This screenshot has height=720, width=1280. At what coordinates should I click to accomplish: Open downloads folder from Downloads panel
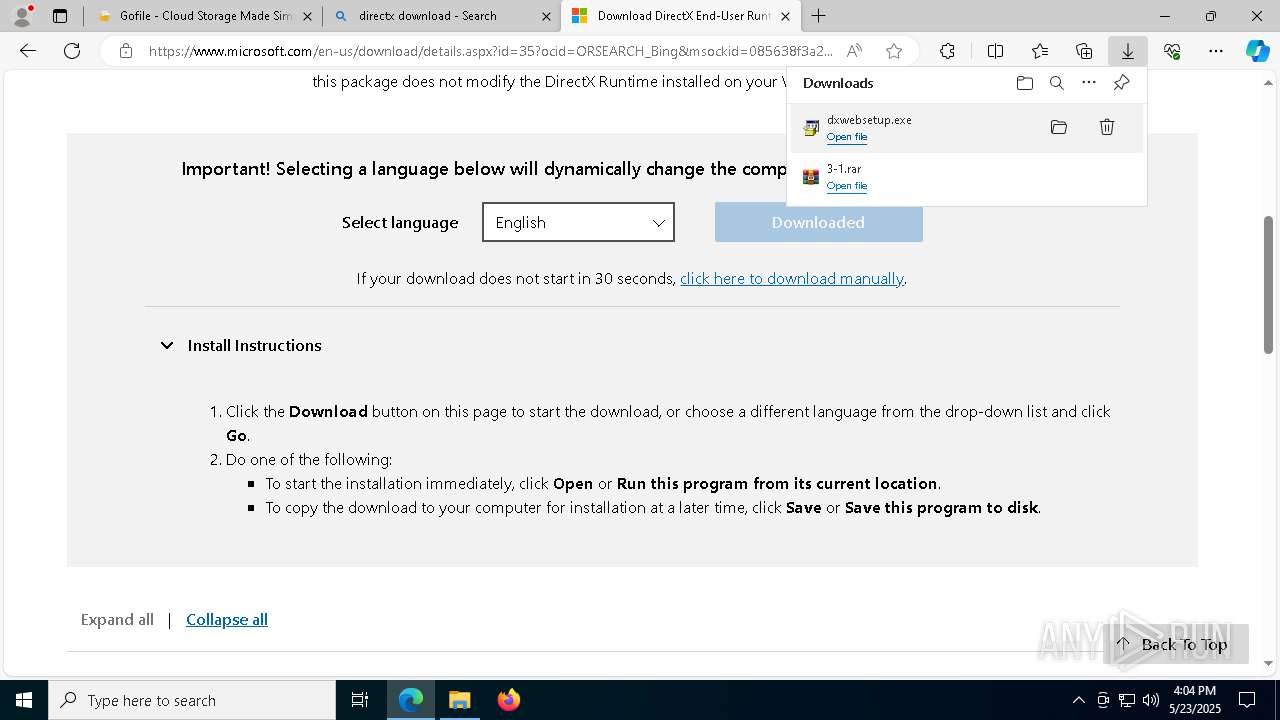[1024, 83]
